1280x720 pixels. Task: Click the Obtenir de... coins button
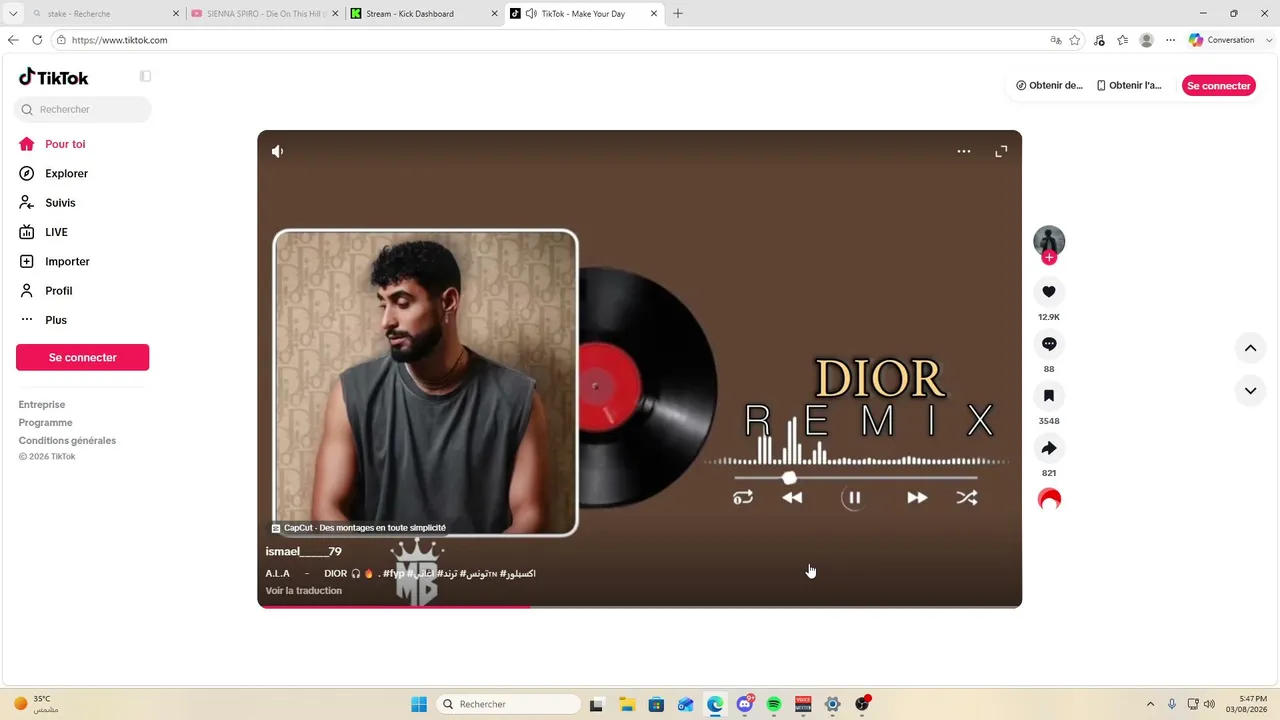coord(1050,86)
